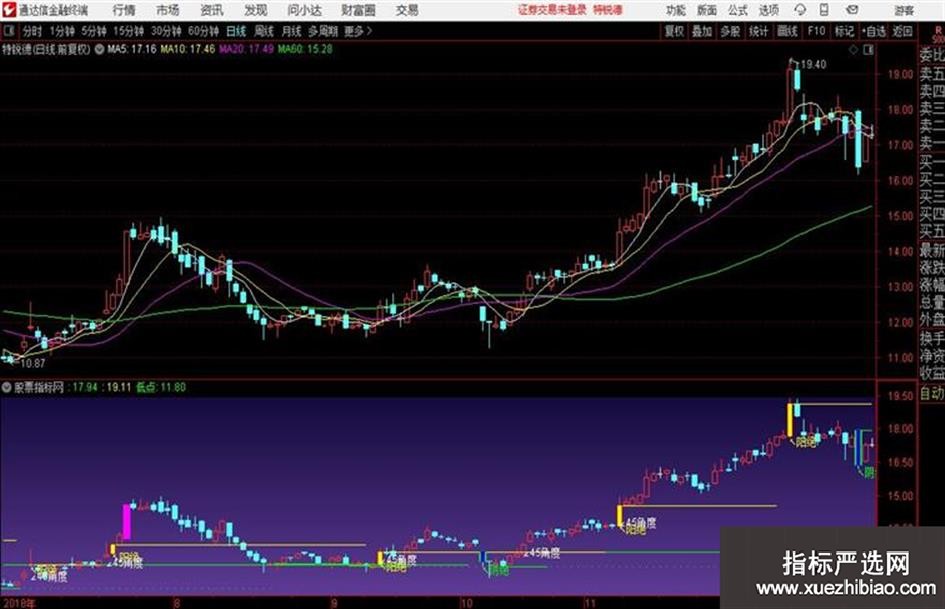Click the 返回 back button
The width and height of the screenshot is (945, 609).
click(x=902, y=31)
